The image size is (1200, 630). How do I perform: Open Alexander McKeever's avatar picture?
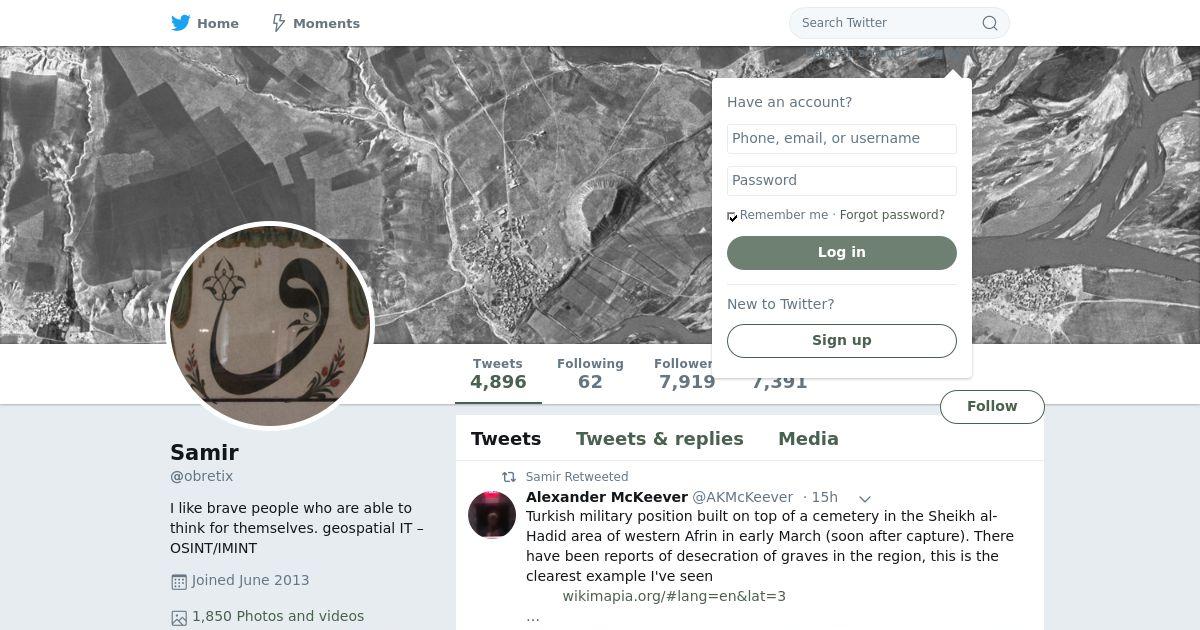(492, 515)
